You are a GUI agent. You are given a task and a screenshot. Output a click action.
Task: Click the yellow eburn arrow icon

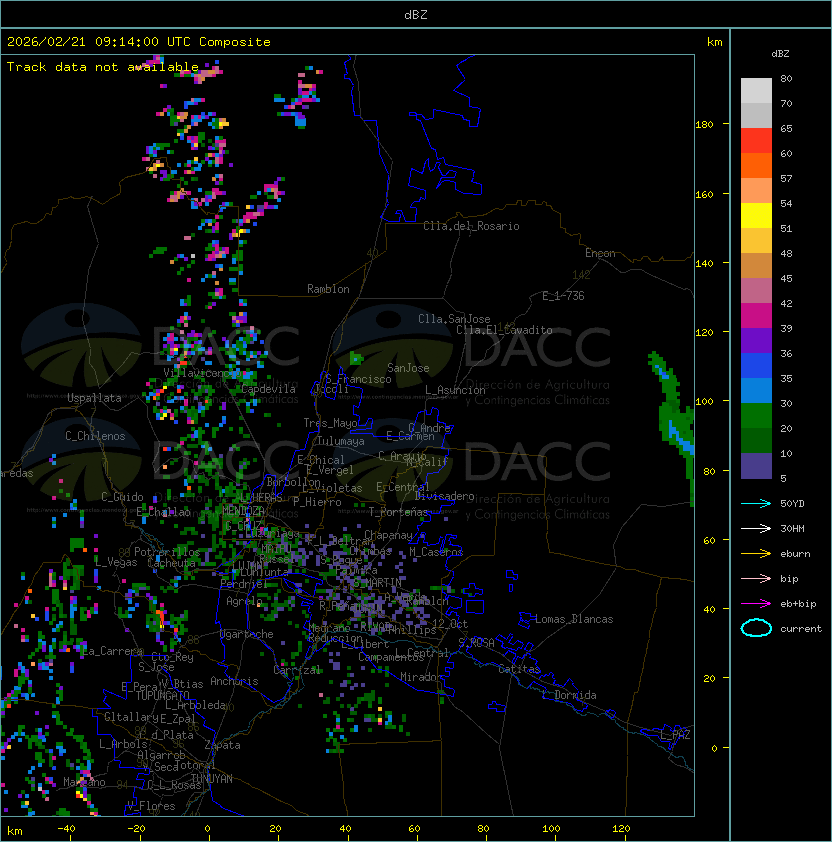(756, 554)
